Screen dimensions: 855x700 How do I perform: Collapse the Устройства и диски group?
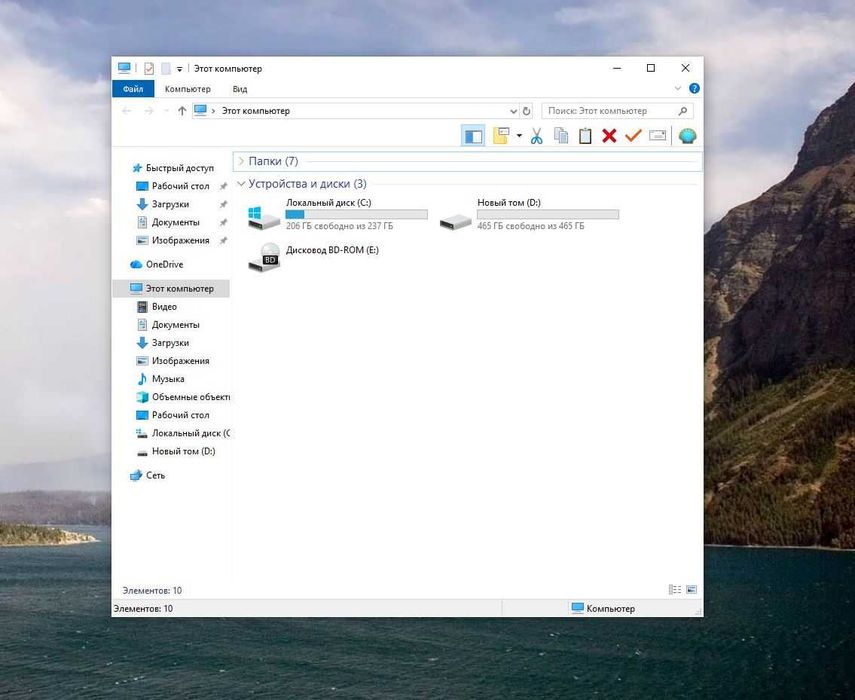[x=241, y=184]
